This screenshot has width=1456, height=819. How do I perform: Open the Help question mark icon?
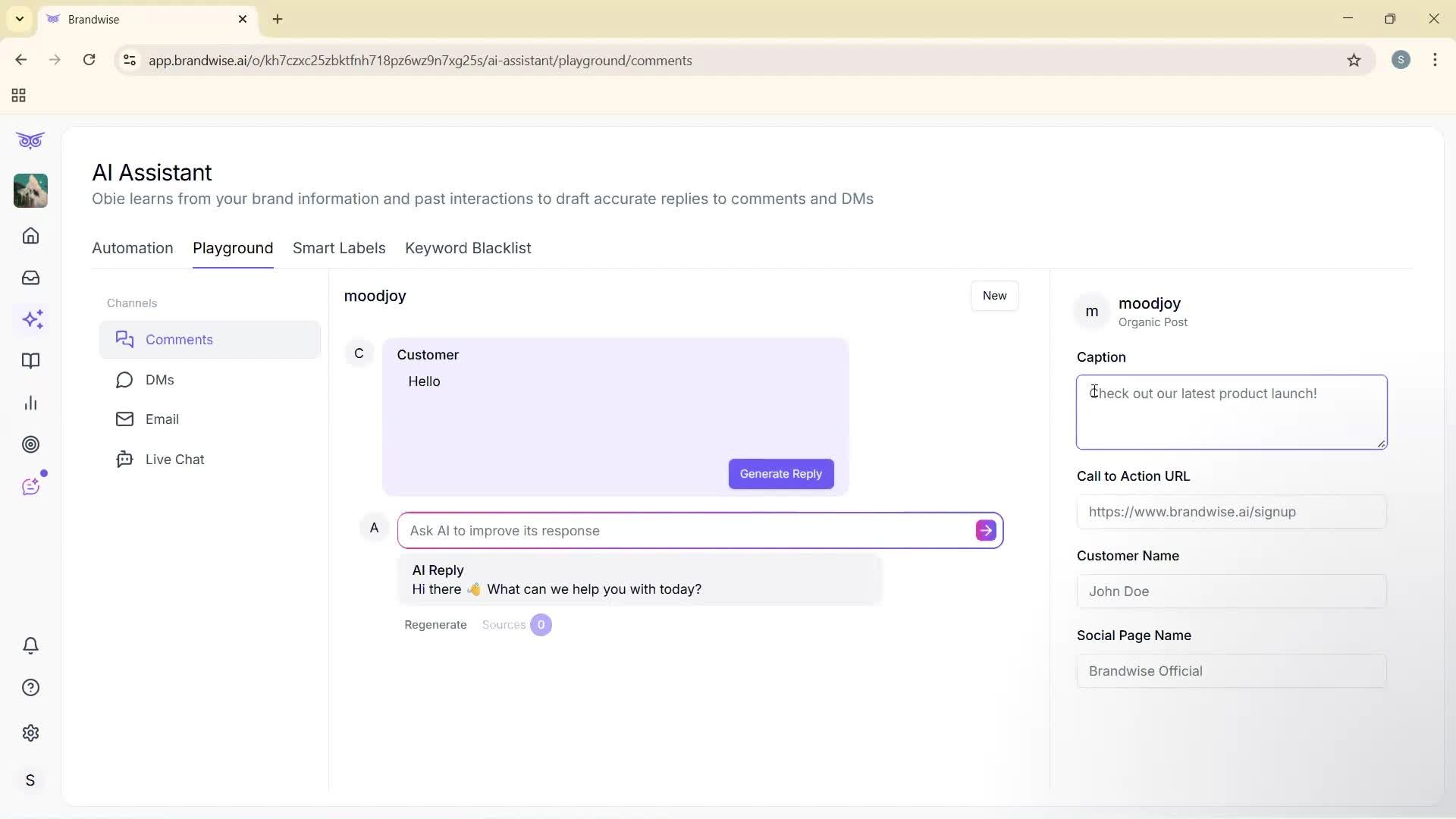point(30,687)
